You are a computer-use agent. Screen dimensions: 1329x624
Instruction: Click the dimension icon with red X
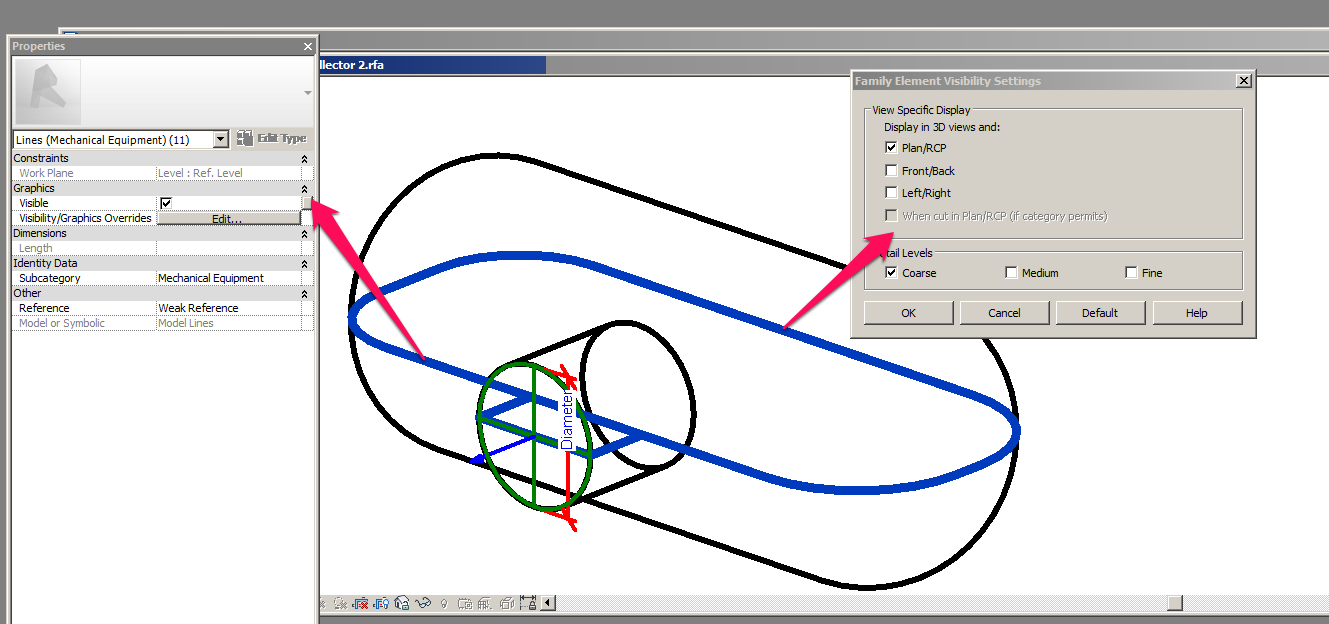362,603
